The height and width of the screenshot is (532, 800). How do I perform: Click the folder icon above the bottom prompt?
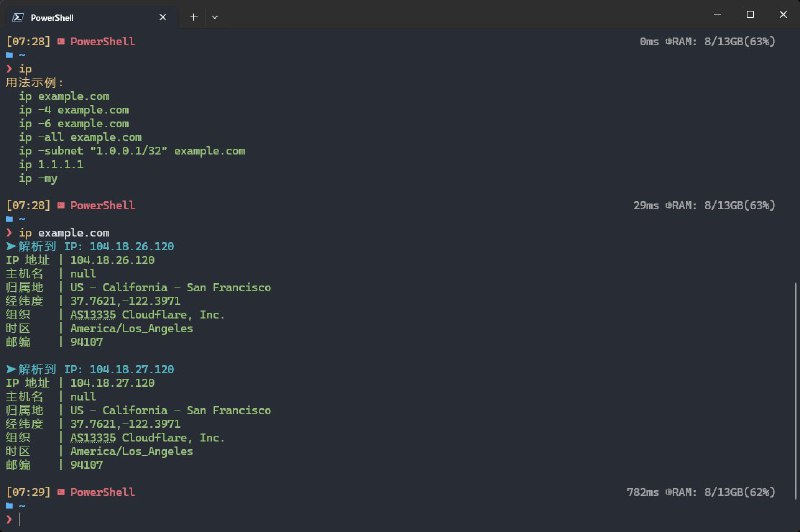10,506
